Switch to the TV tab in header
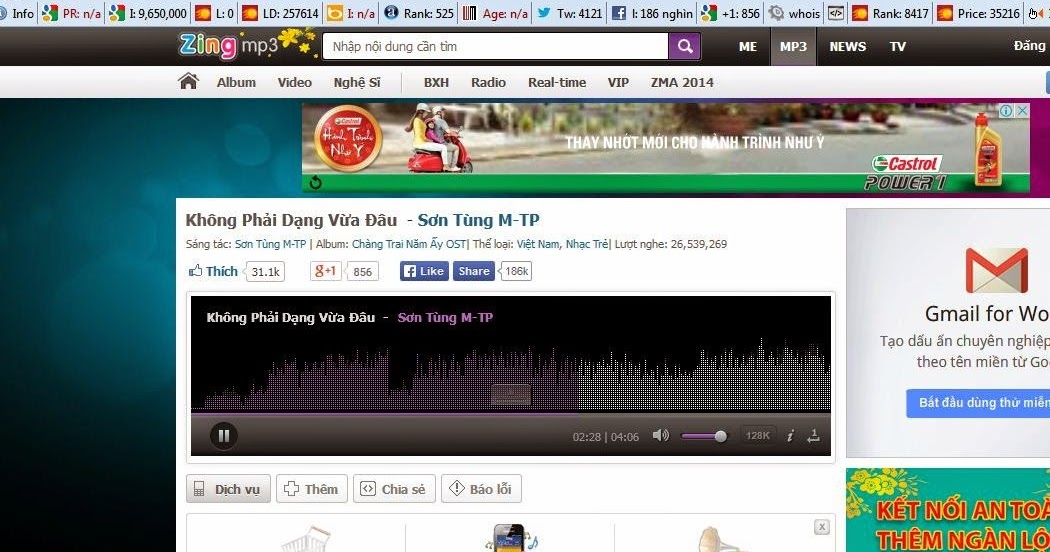The image size is (1050, 552). (x=897, y=46)
